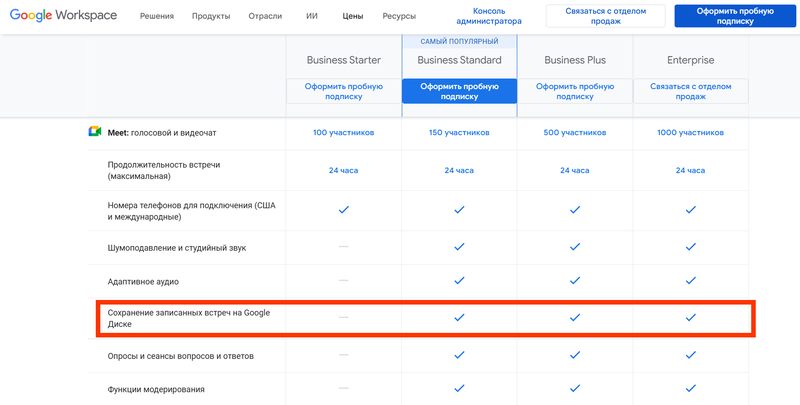Click Опросы и сеансы вопросов label
Viewport: 800px width, 405px height.
(181, 356)
